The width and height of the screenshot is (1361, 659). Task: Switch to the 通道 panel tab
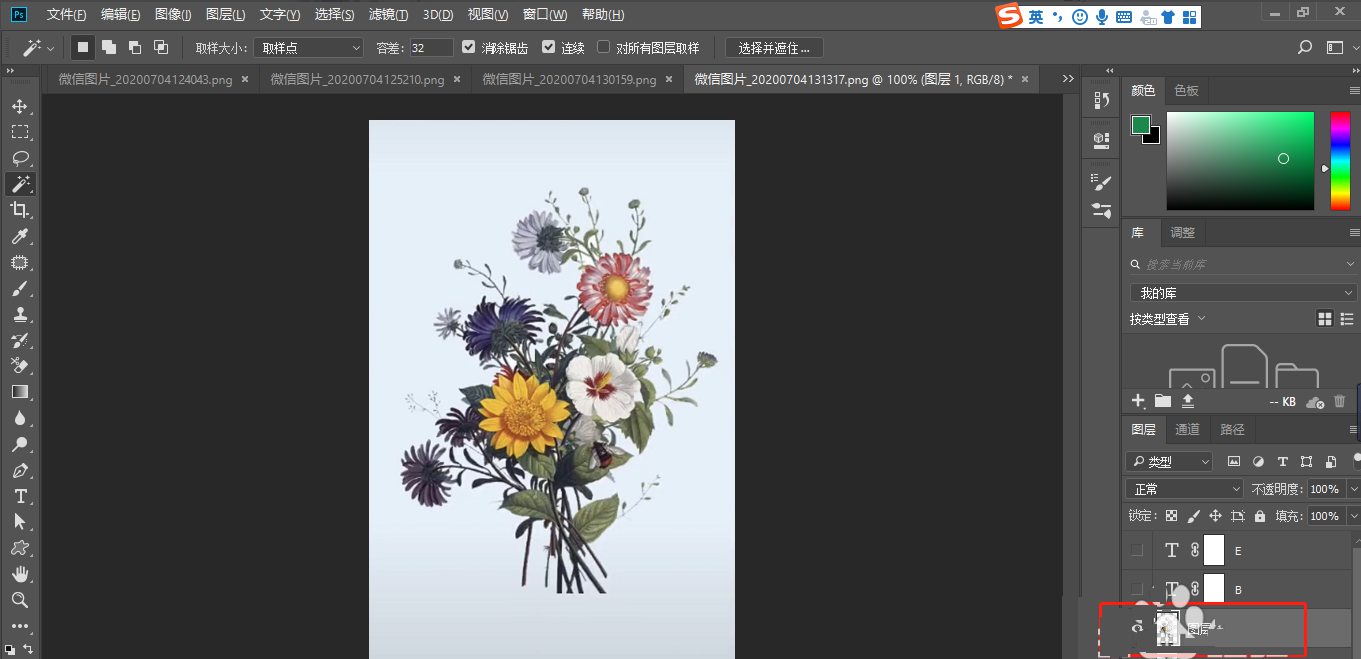point(1187,429)
